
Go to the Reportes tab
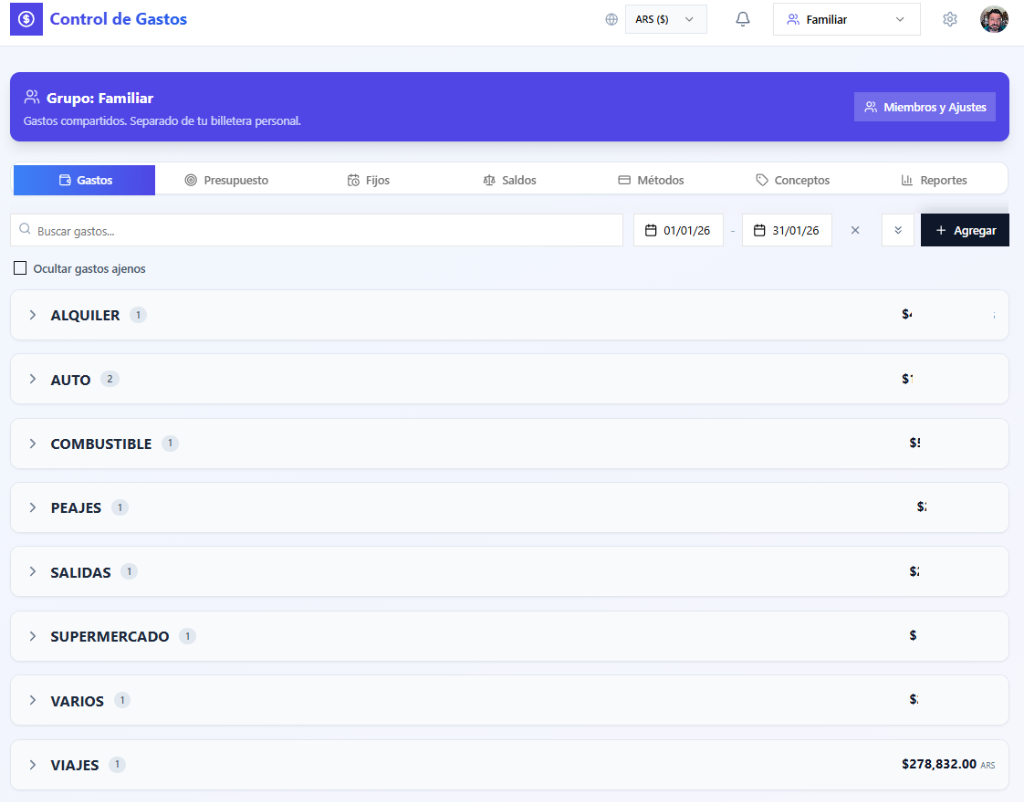point(933,180)
